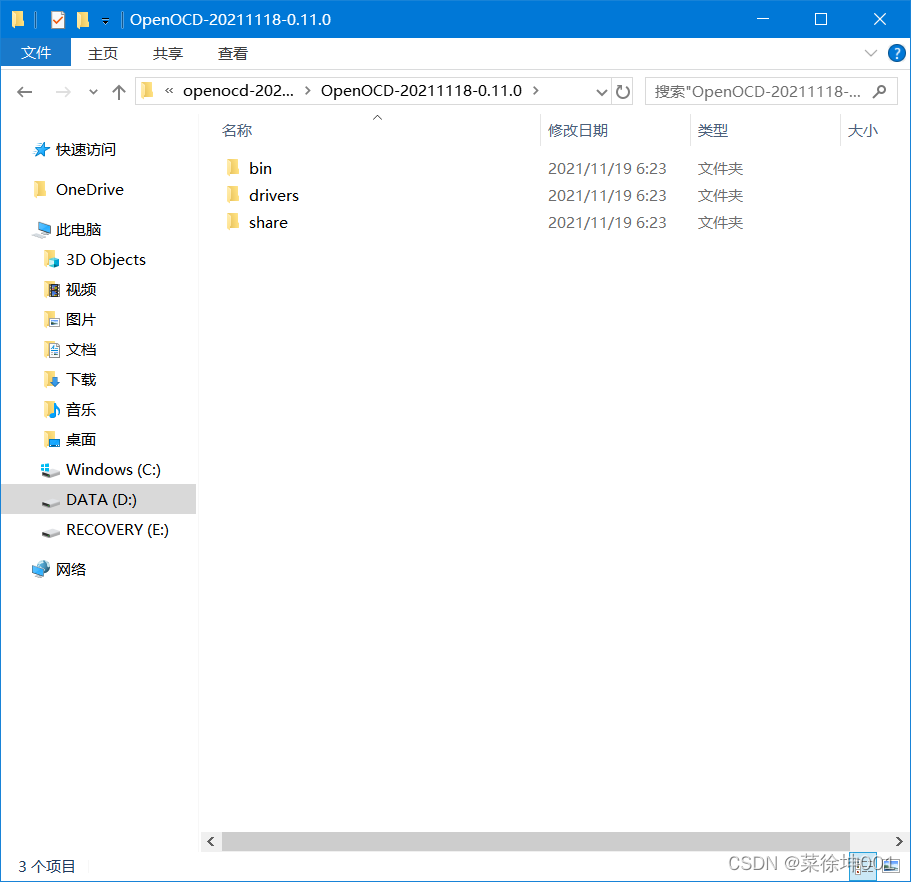Screen dimensions: 911x882
Task: Open the recent locations dropdown
Action: 93,92
